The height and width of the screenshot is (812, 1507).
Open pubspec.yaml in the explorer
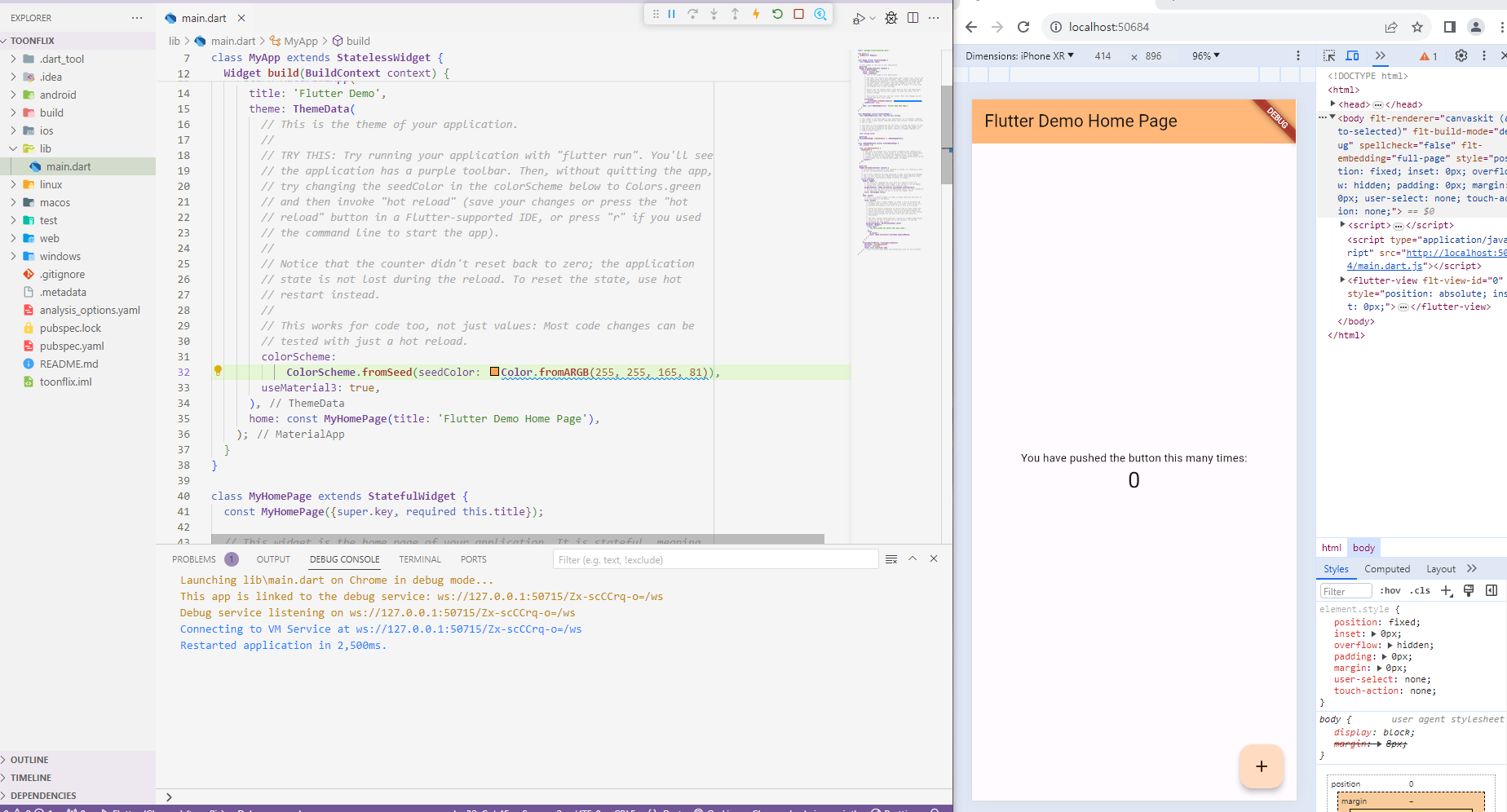[x=72, y=346]
